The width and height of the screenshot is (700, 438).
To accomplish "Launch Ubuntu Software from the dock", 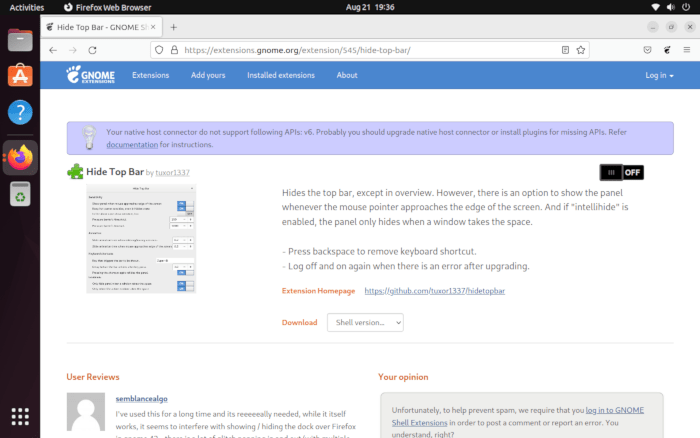I will pyautogui.click(x=20, y=75).
